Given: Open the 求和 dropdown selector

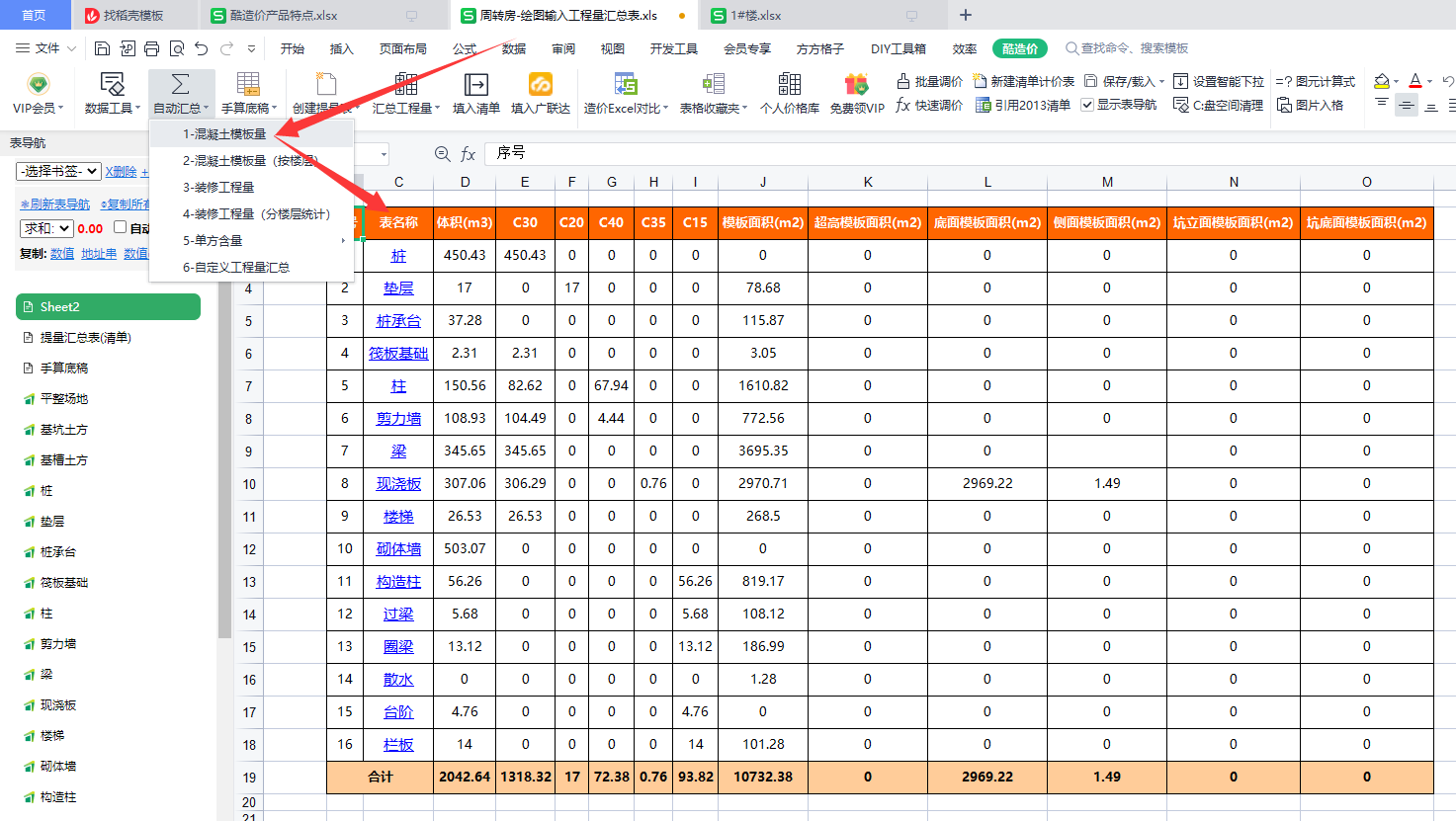Looking at the screenshot, I should coord(46,228).
